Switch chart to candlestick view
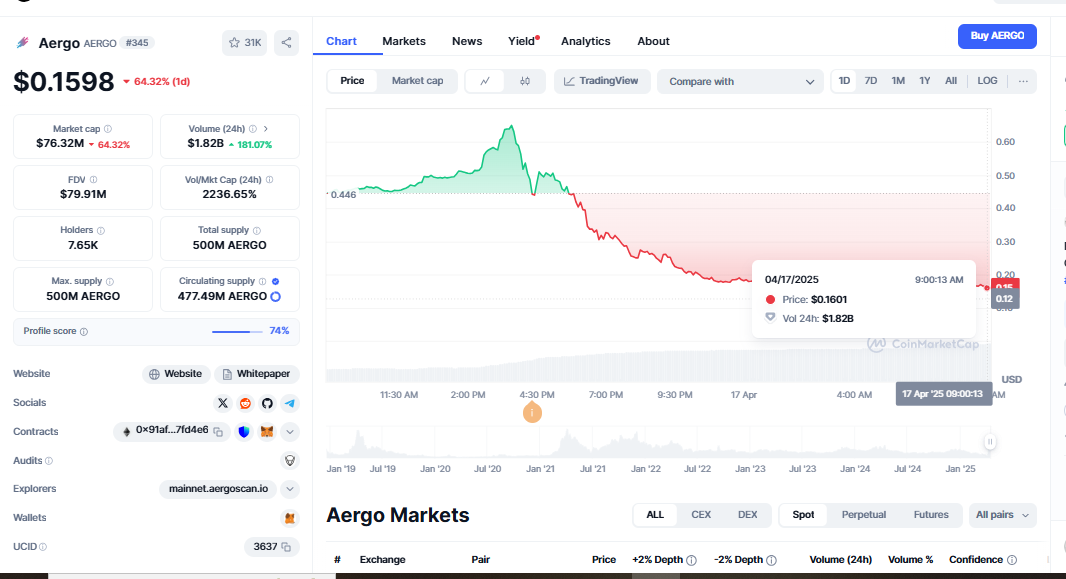The height and width of the screenshot is (579, 1066). (525, 81)
